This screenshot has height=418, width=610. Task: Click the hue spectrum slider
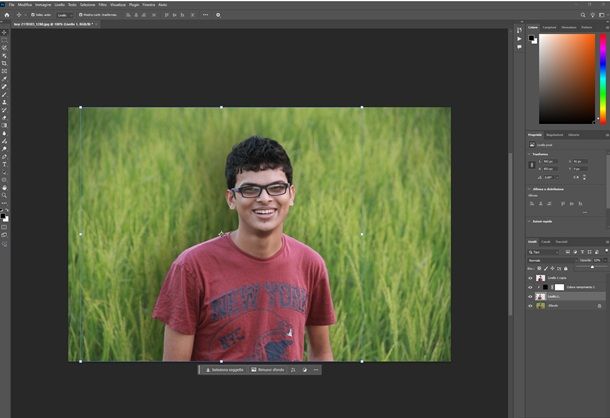(x=603, y=79)
